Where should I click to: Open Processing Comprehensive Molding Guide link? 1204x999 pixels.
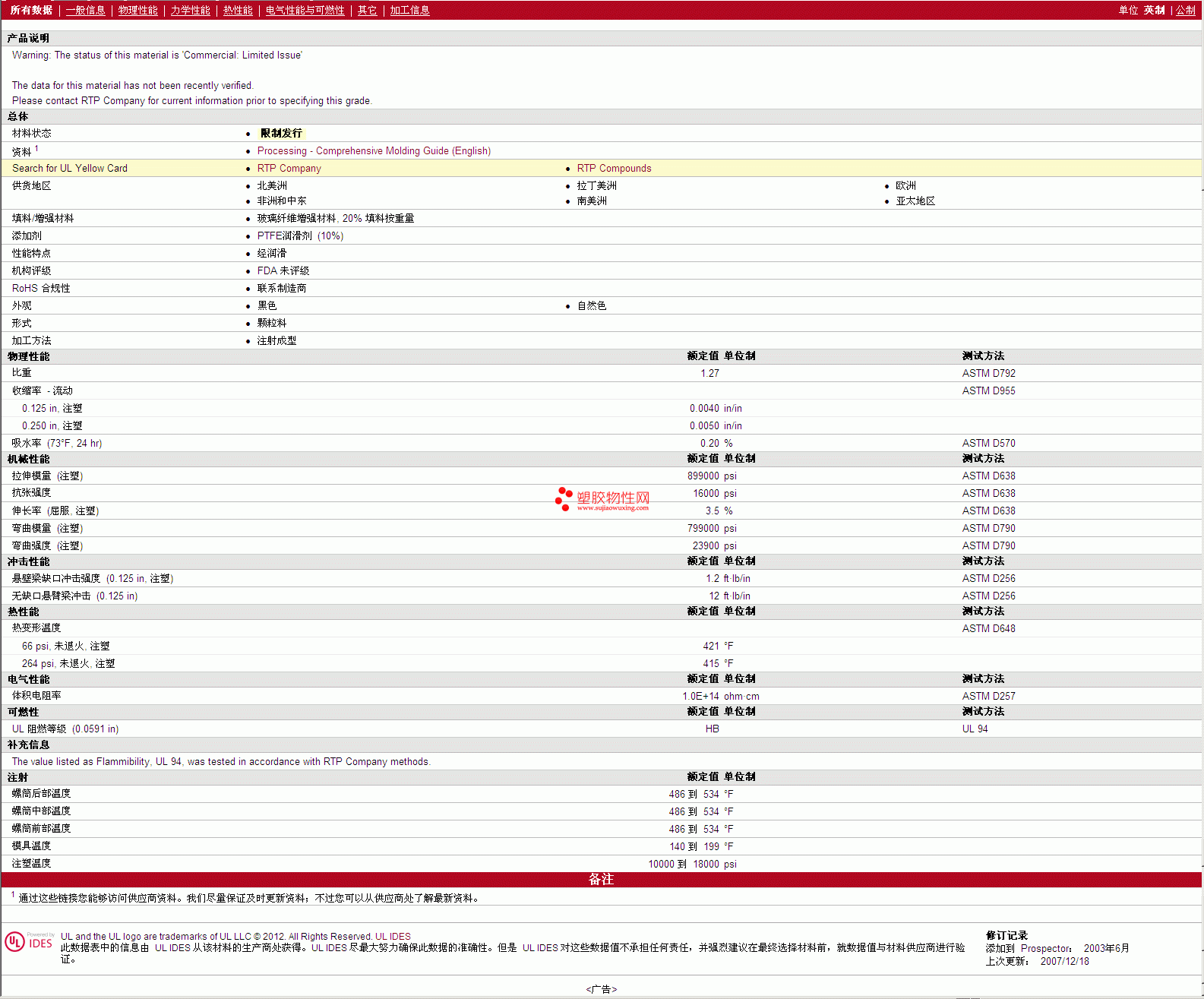pyautogui.click(x=374, y=150)
